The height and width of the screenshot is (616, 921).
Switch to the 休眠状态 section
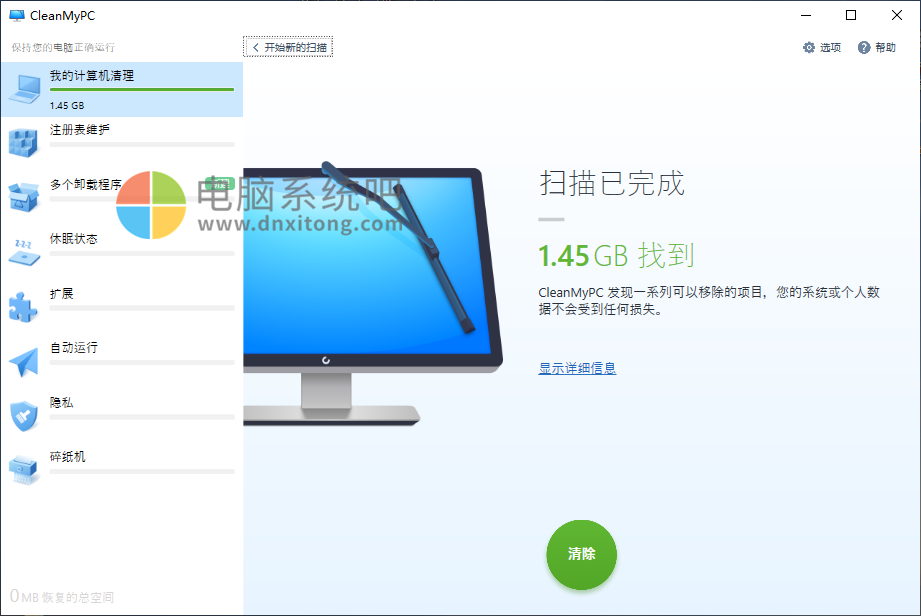pos(122,253)
